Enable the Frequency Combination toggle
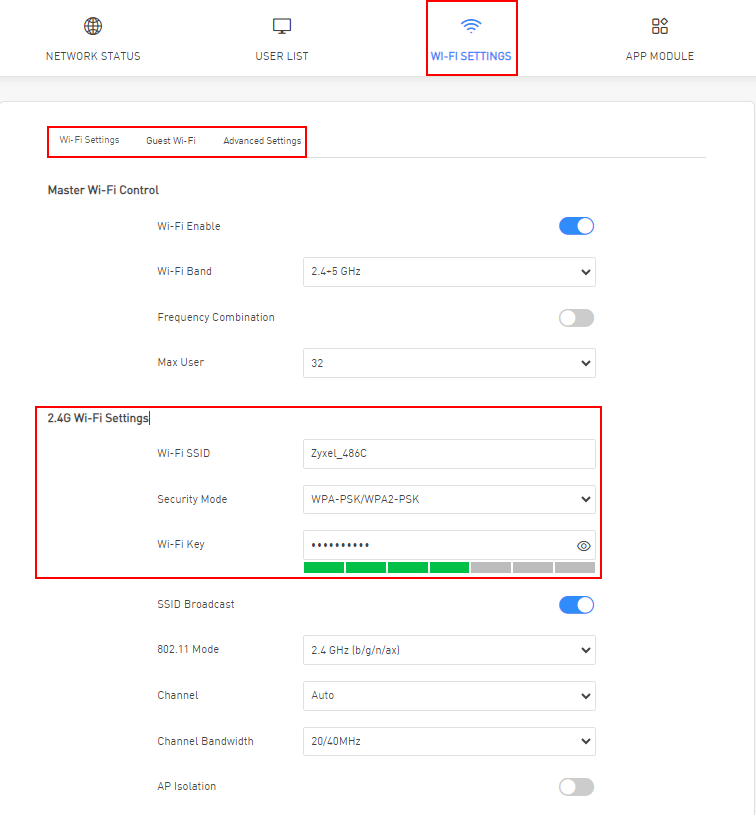Screen dimensions: 756x815 tap(576, 318)
